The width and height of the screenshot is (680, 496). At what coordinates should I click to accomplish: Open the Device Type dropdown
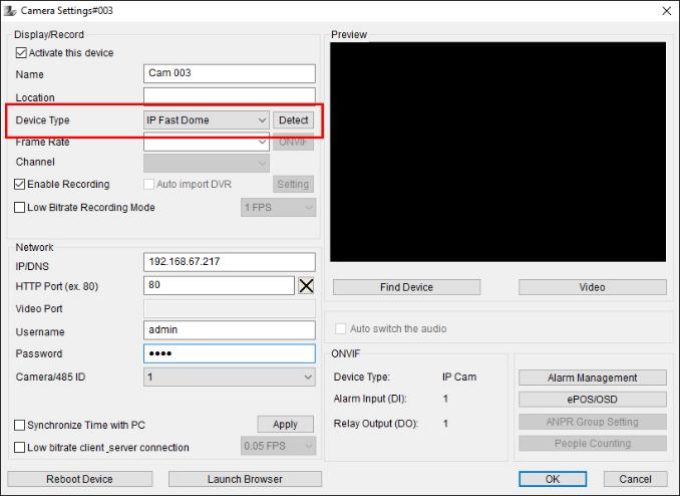coord(206,120)
